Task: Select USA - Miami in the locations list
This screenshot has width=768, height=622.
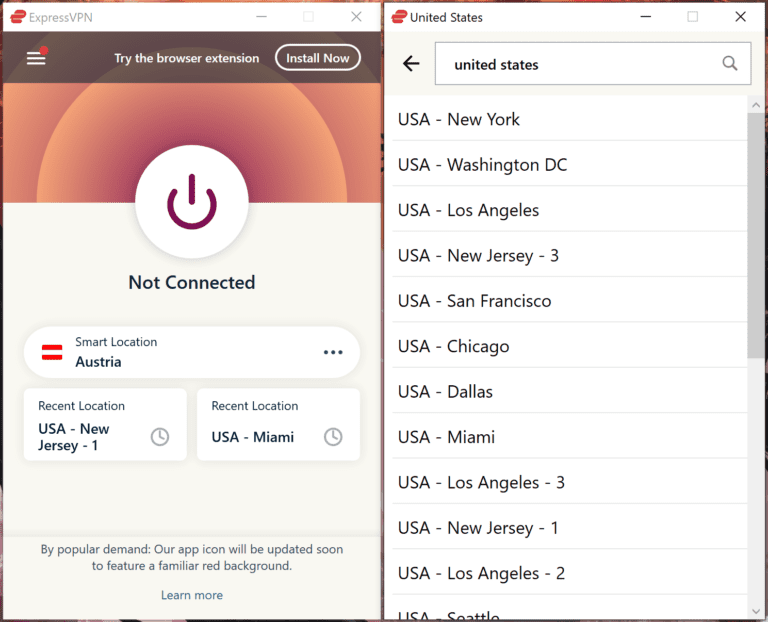Action: click(570, 437)
